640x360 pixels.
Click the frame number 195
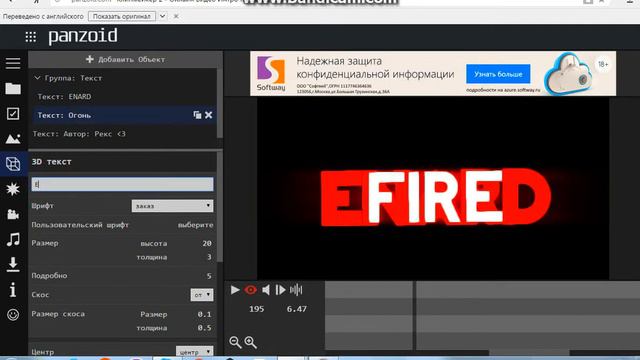pos(257,309)
